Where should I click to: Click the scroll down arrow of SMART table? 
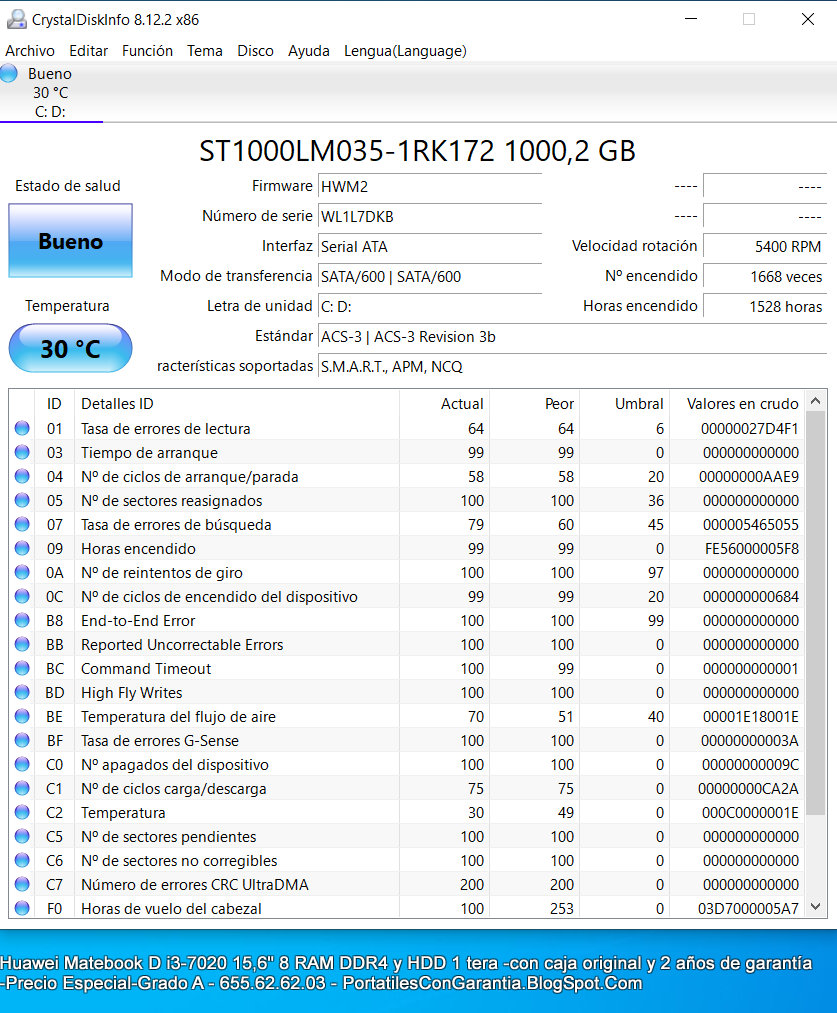tap(816, 906)
